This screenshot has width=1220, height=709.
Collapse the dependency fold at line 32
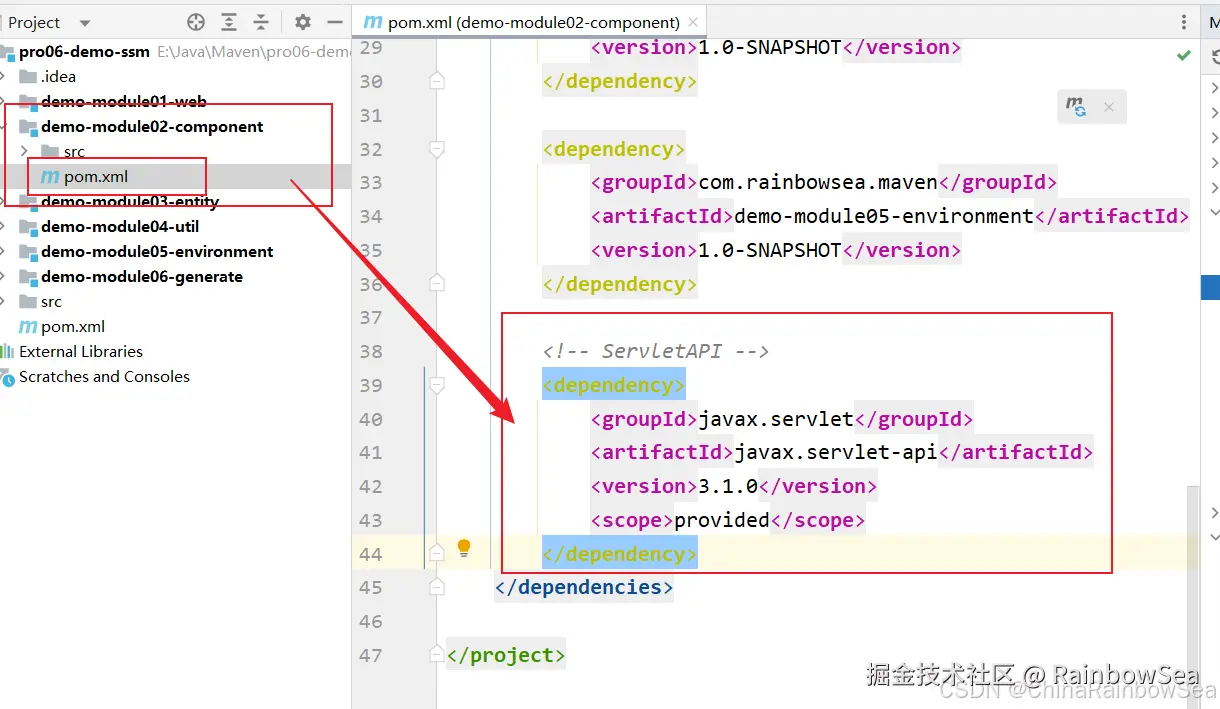pyautogui.click(x=436, y=149)
